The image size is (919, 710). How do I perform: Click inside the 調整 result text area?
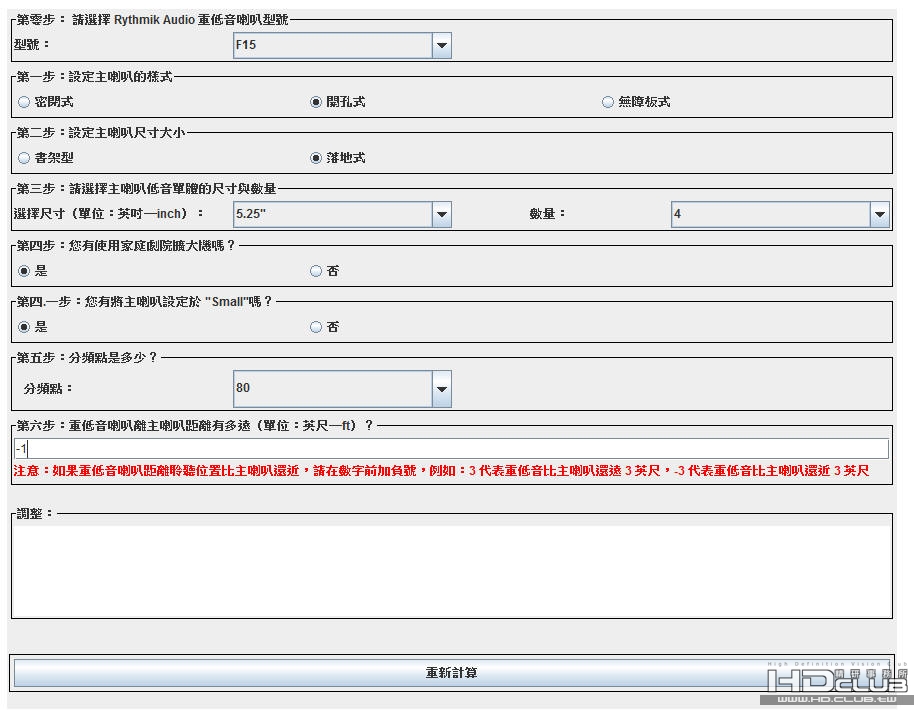tap(452, 571)
